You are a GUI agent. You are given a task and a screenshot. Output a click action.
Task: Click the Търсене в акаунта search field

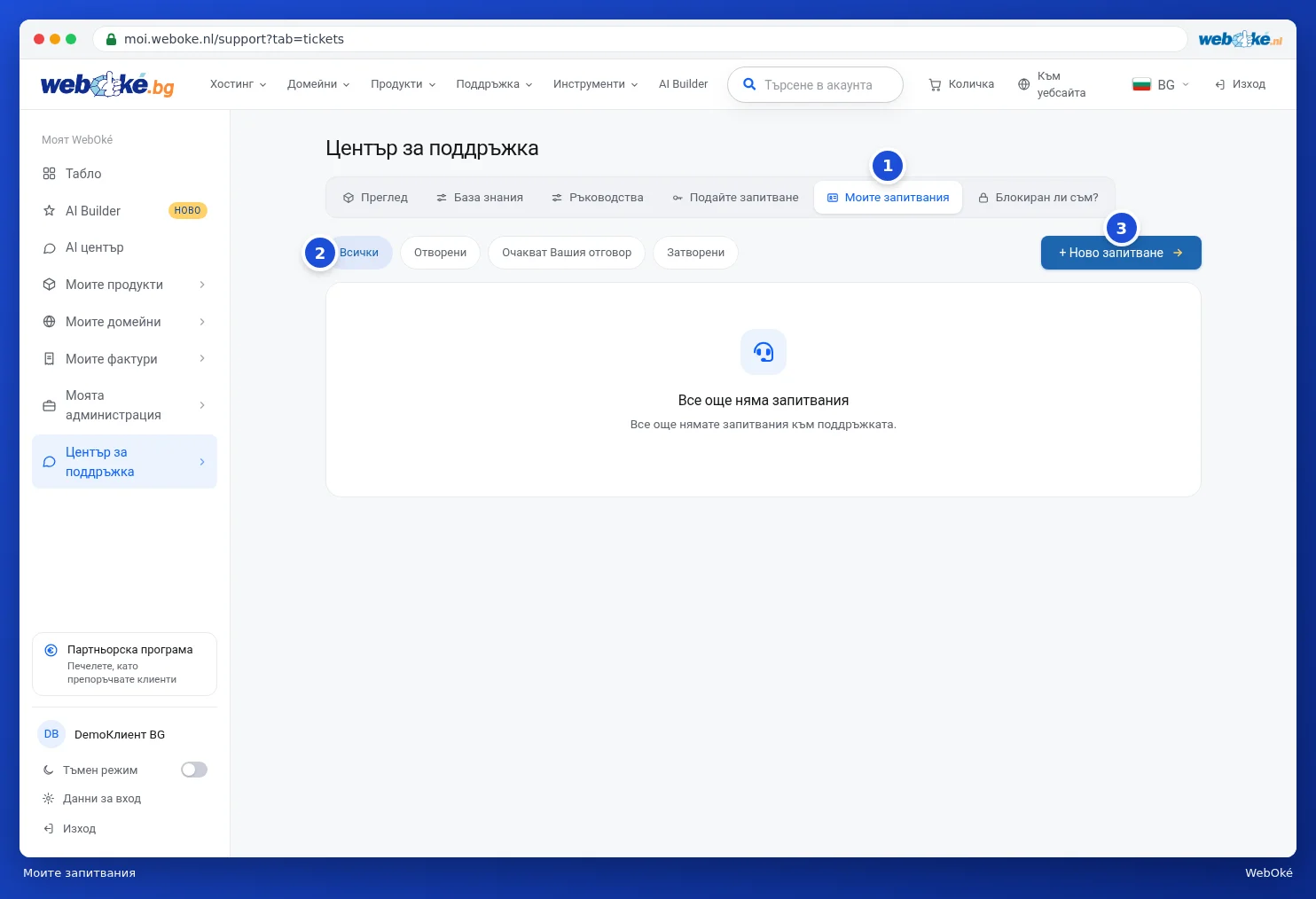pyautogui.click(x=815, y=85)
